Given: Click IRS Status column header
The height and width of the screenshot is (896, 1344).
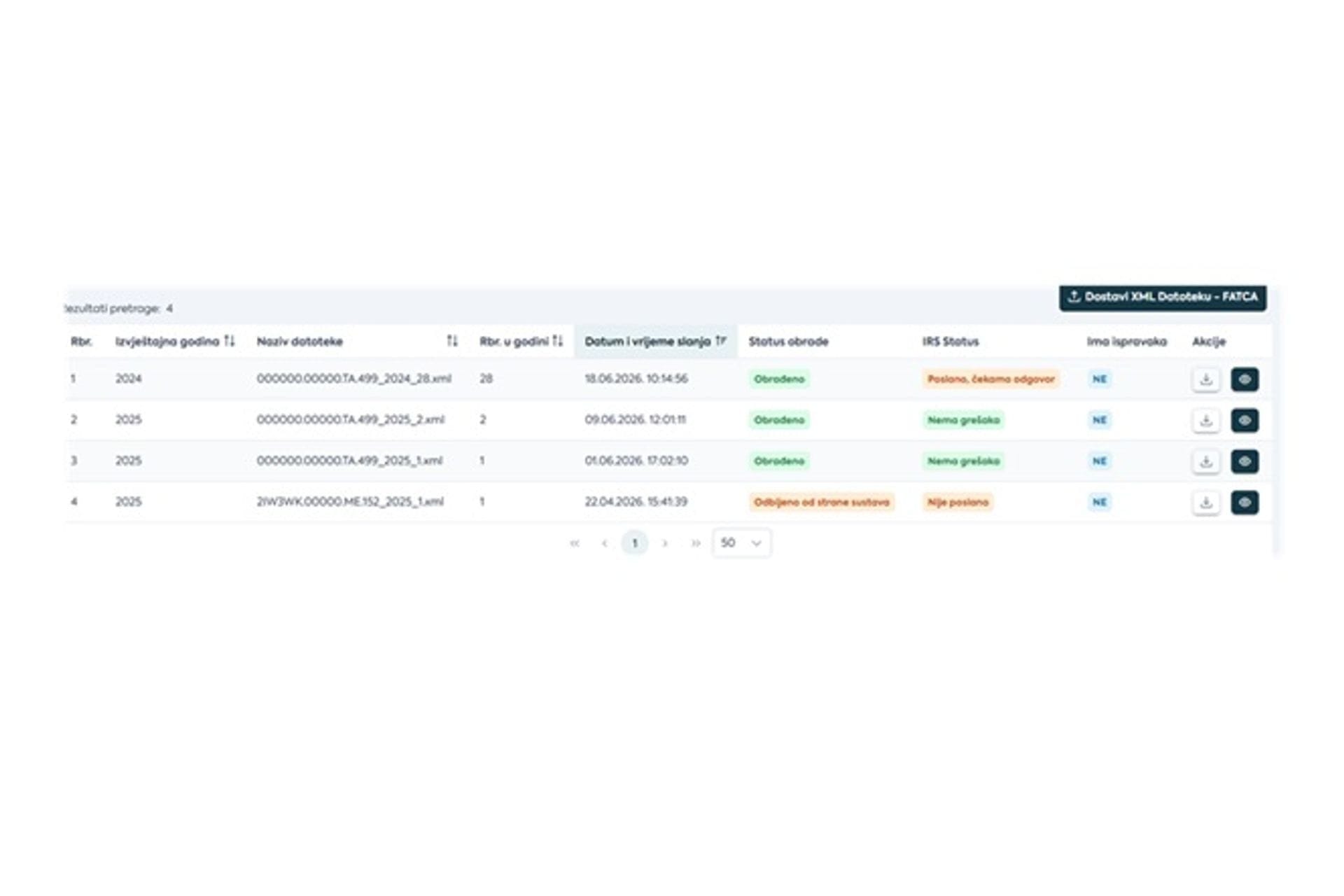Looking at the screenshot, I should tap(950, 342).
